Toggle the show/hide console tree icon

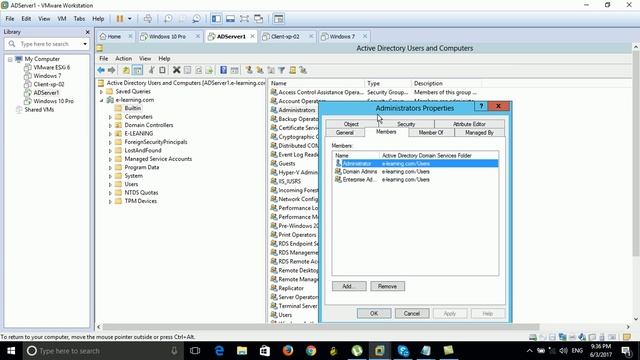pyautogui.click(x=138, y=70)
